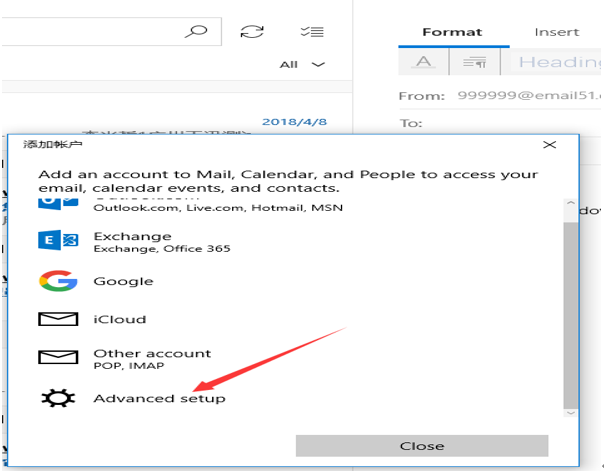604x472 pixels.
Task: Click scrollbar down arrow in account list
Action: 570,413
